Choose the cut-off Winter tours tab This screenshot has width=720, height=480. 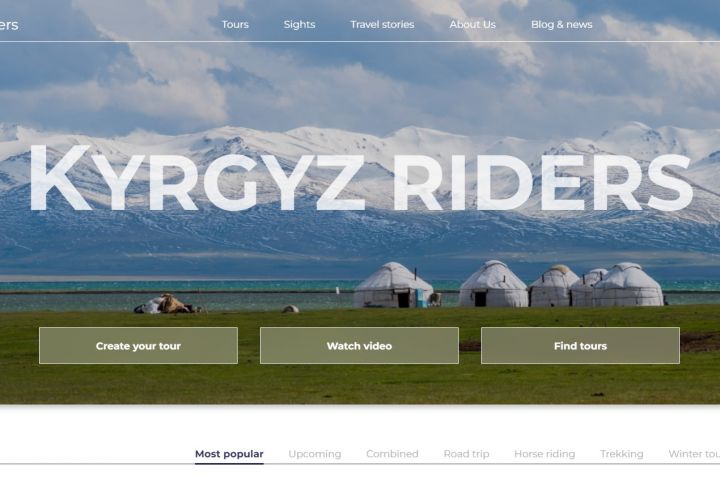pos(694,454)
